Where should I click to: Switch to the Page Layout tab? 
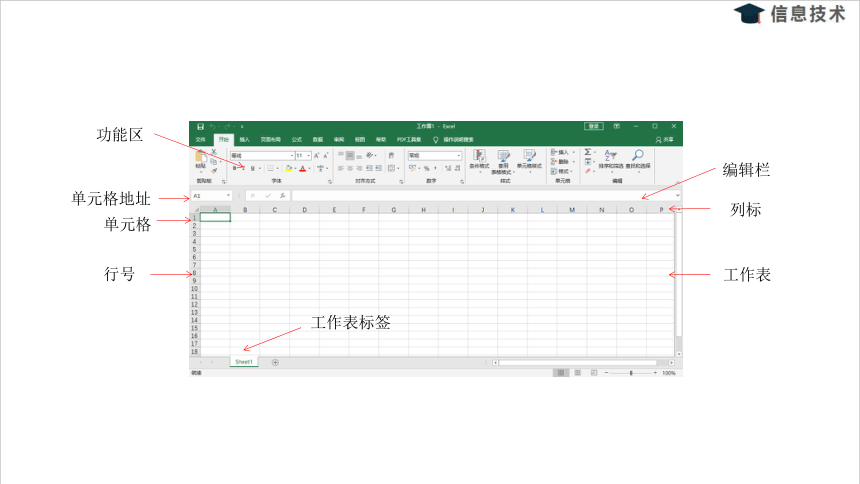click(270, 139)
